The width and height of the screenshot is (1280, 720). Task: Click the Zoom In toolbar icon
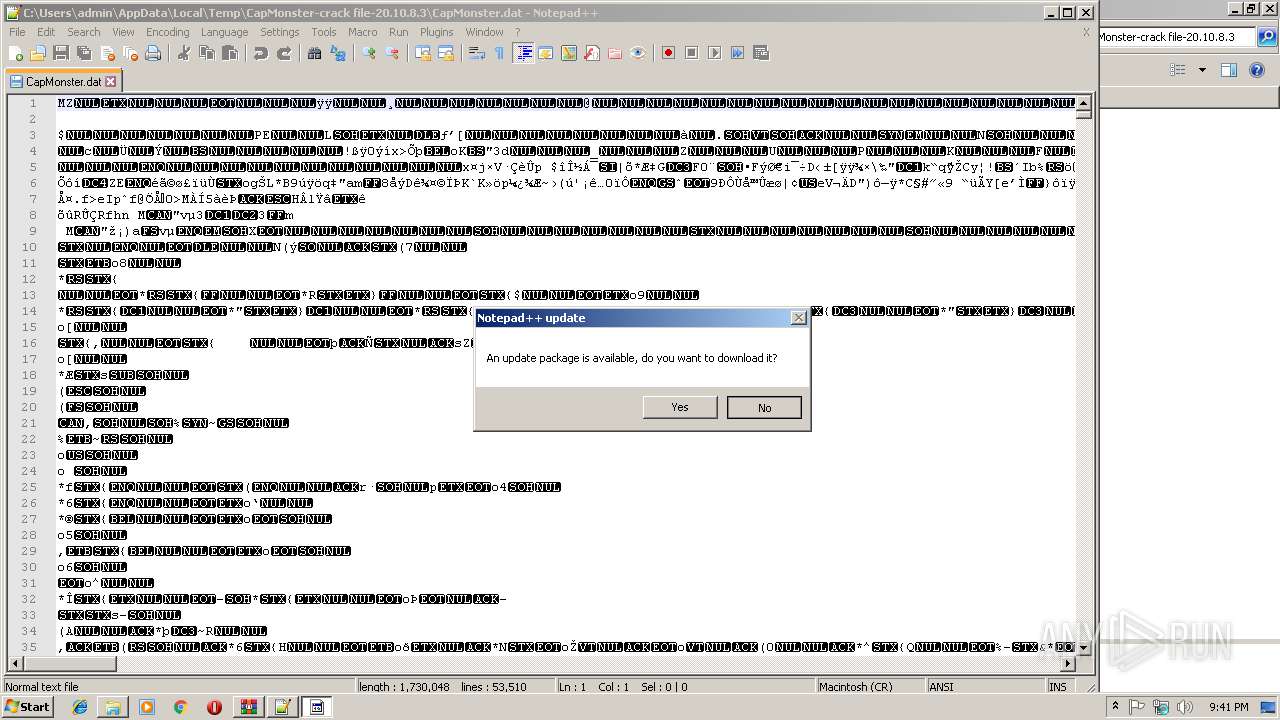(369, 53)
